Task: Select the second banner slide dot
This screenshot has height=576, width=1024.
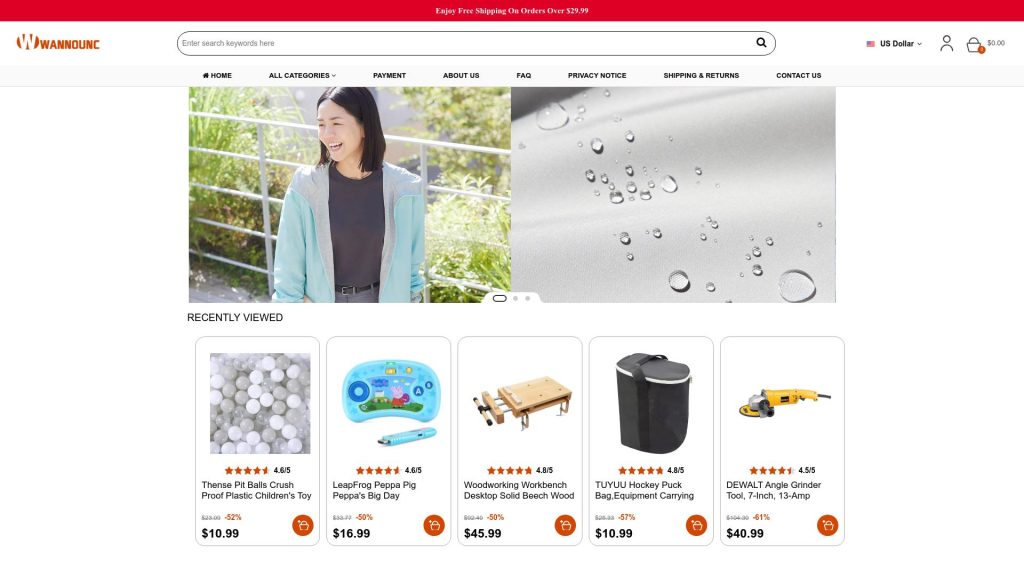Action: (x=515, y=298)
